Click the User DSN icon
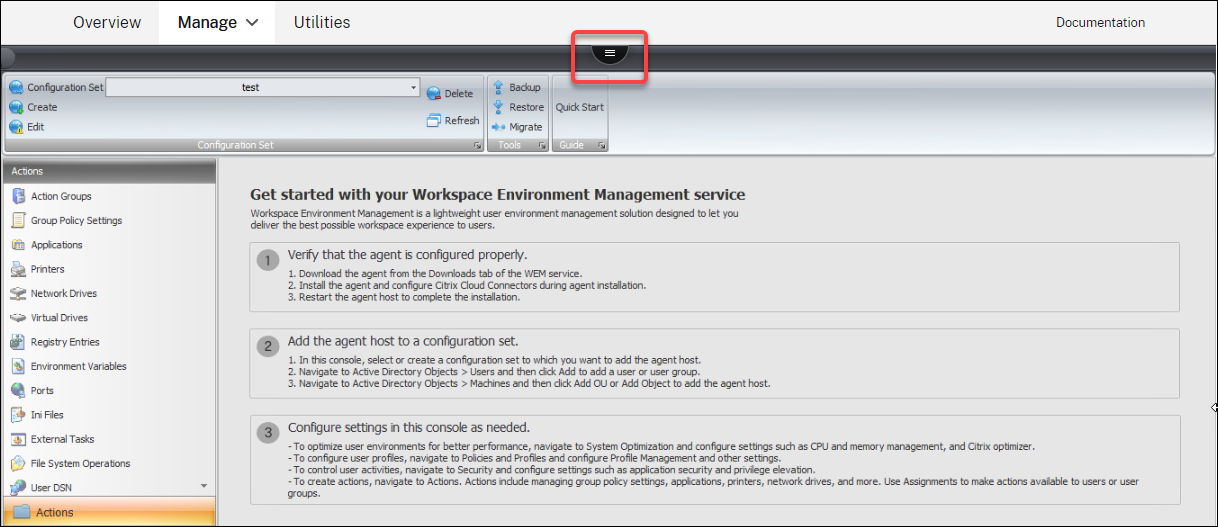Viewport: 1218px width, 527px height. pos(18,487)
